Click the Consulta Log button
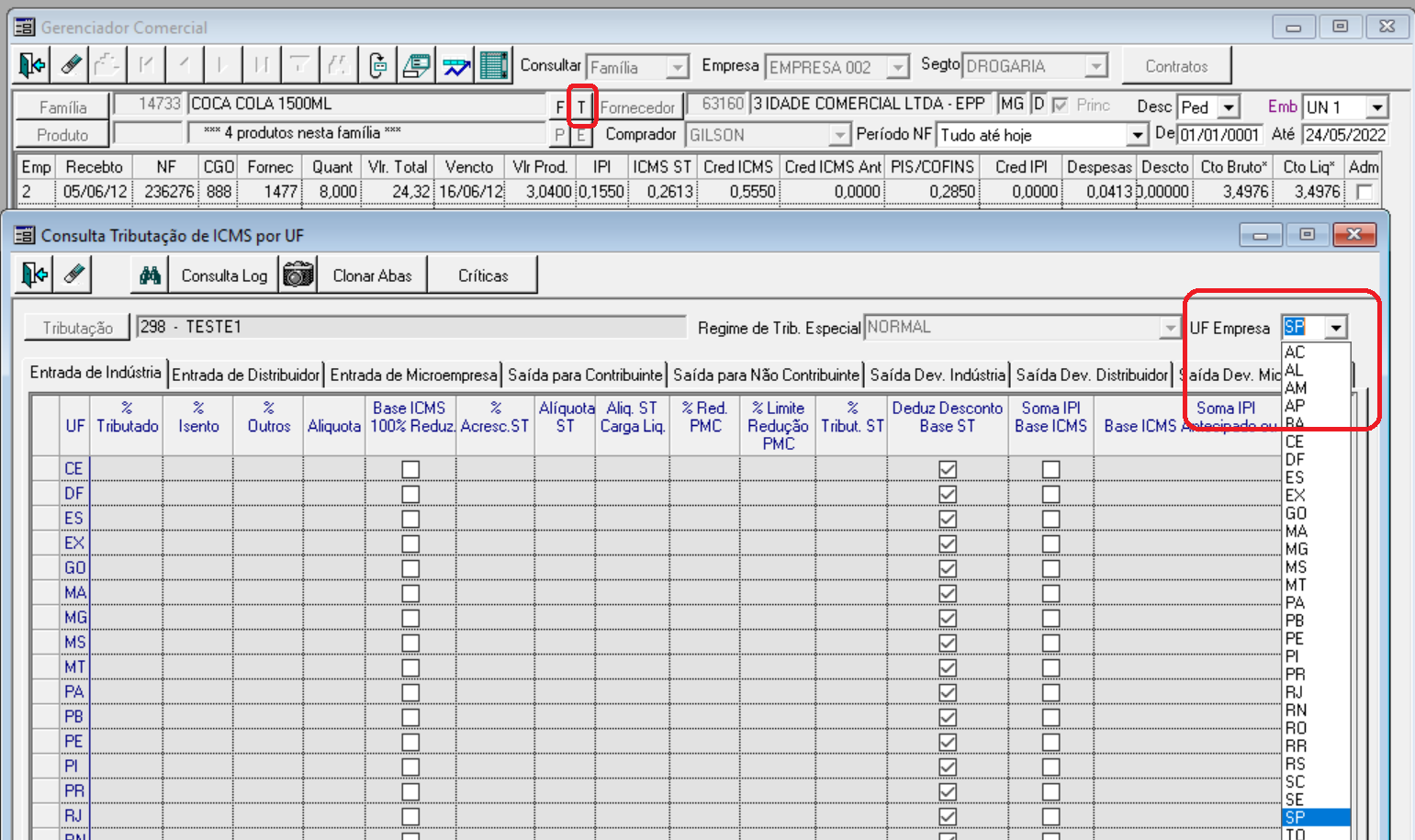 pos(224,274)
